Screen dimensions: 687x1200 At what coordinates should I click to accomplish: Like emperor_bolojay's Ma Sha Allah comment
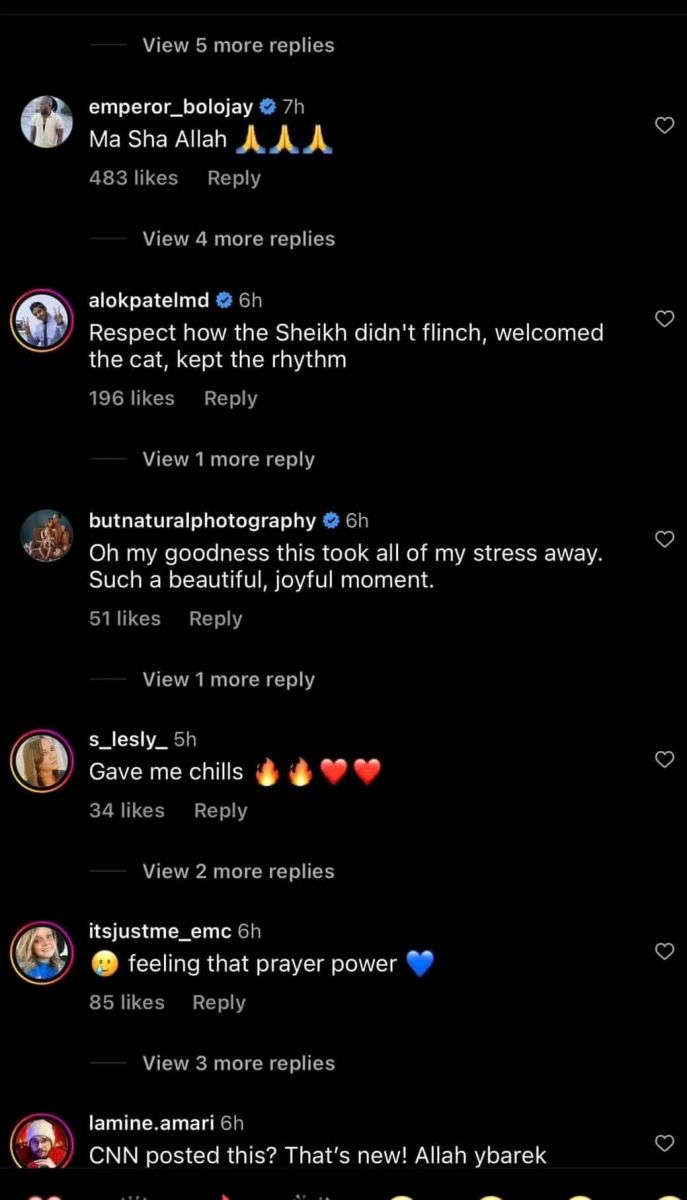[x=664, y=125]
